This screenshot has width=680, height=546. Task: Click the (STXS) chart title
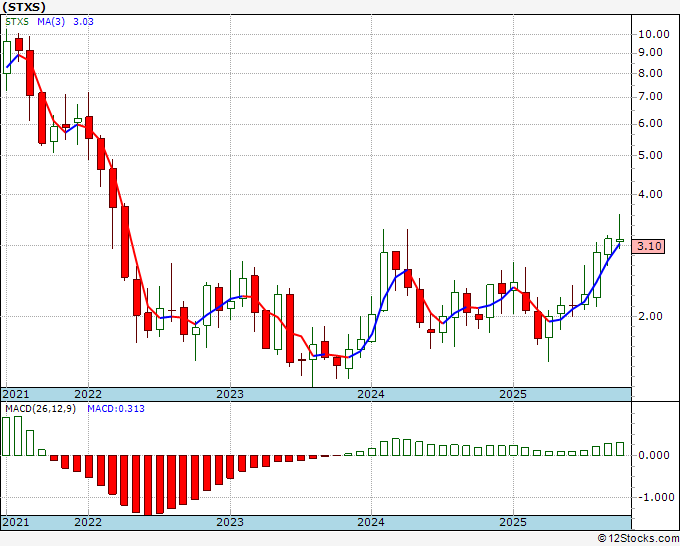click(x=23, y=7)
